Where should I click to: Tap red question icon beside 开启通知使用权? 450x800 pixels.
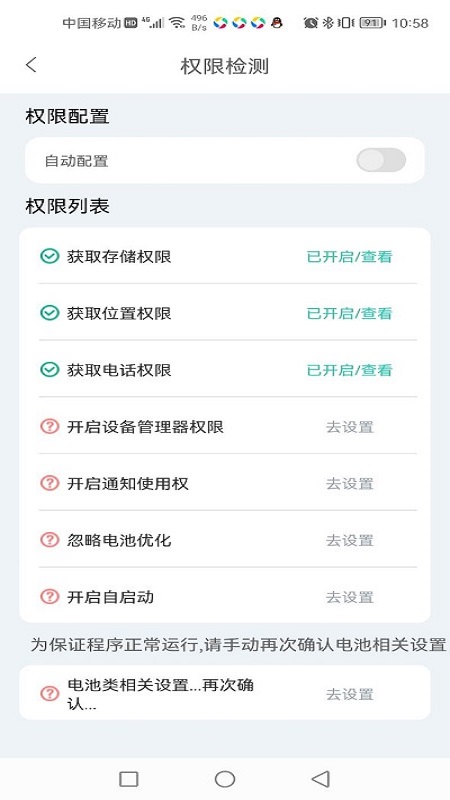click(49, 483)
